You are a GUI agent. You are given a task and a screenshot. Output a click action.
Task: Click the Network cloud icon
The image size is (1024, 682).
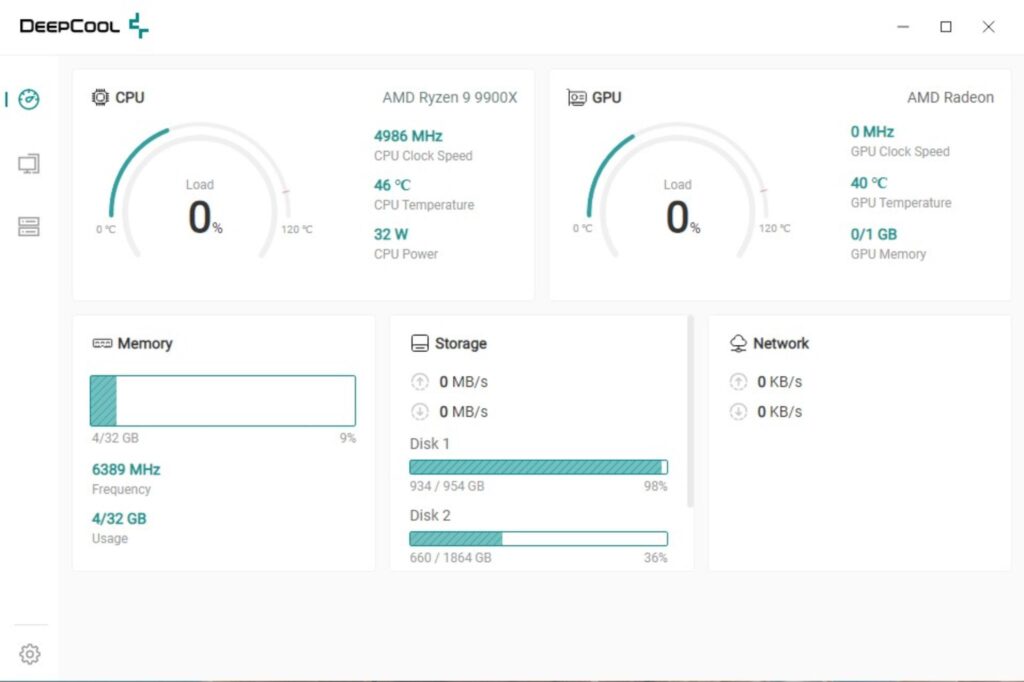click(x=738, y=343)
